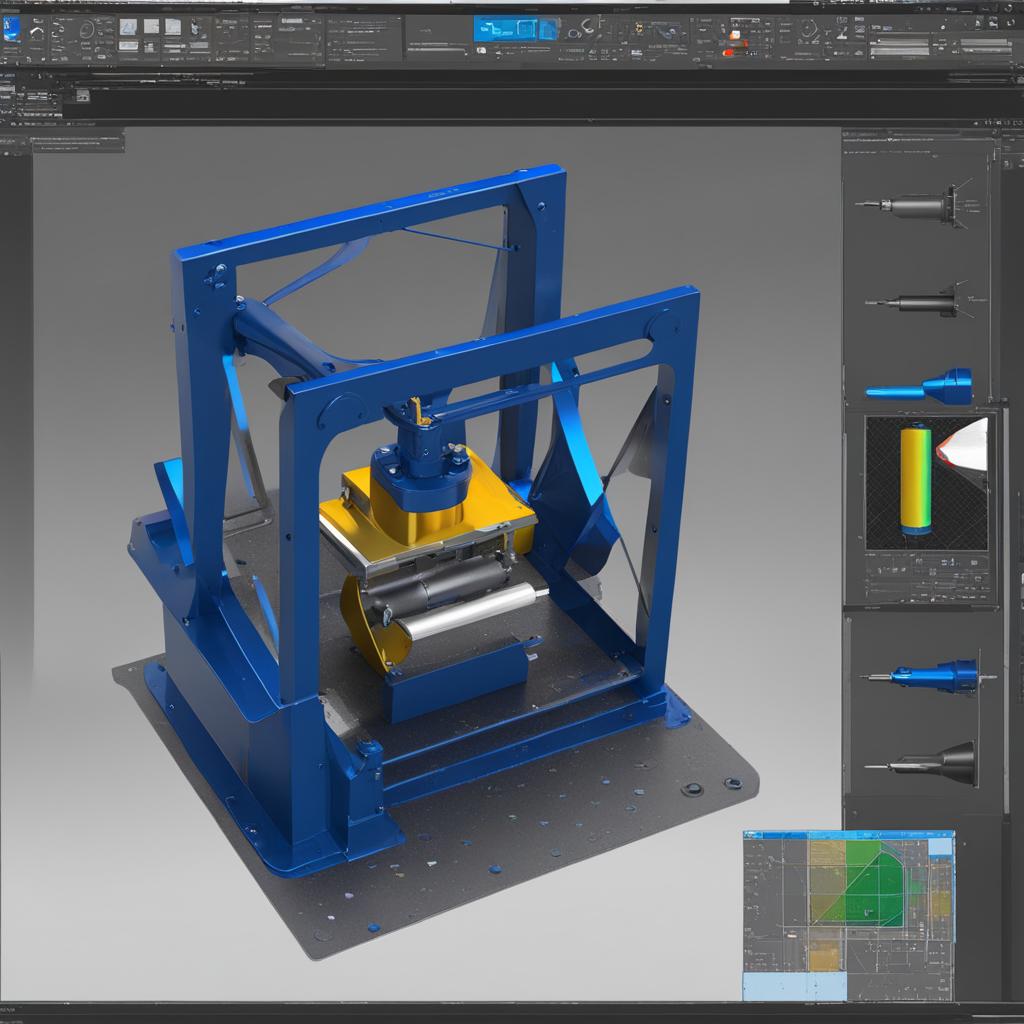Screen dimensions: 1024x1024
Task: Click the silver cylinder on the 3D model
Action: [x=472, y=611]
